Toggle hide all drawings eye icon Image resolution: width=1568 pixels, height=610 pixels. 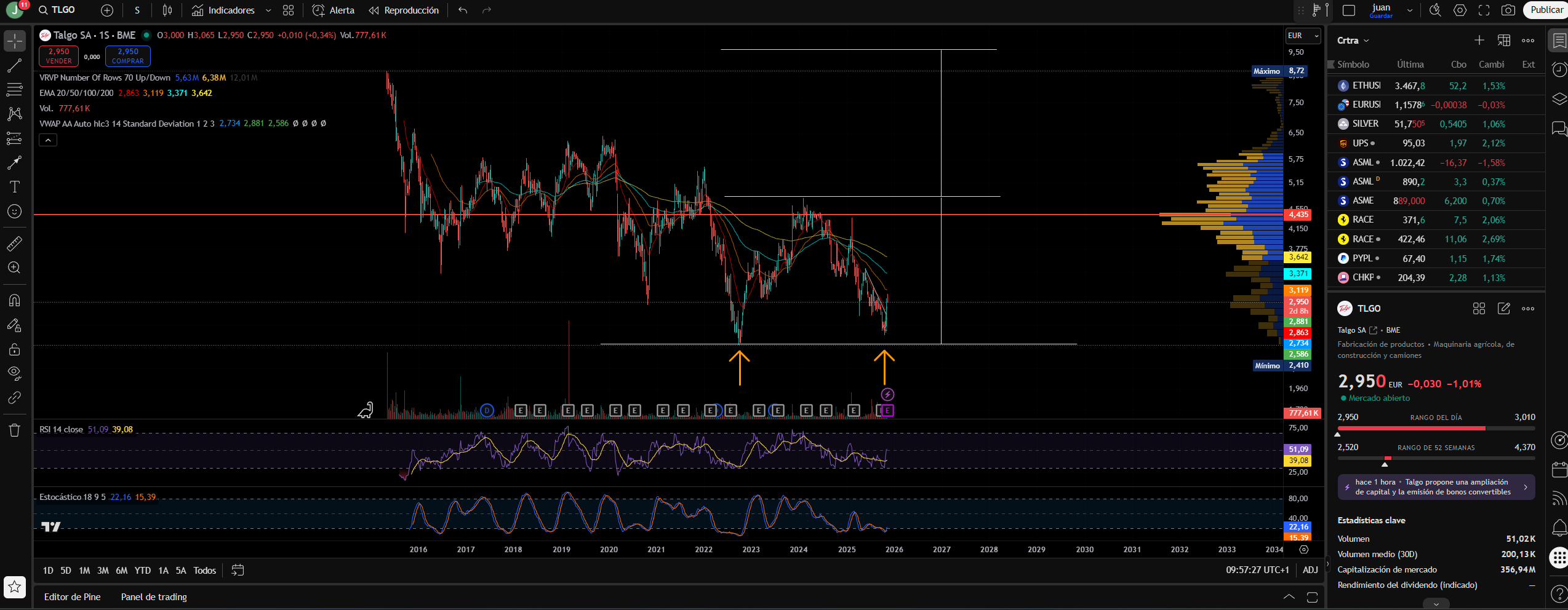14,373
